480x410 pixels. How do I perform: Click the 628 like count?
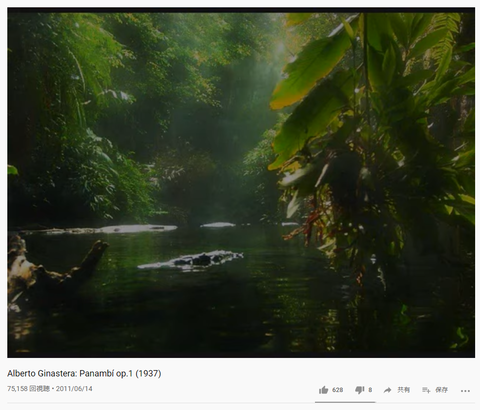tap(337, 390)
